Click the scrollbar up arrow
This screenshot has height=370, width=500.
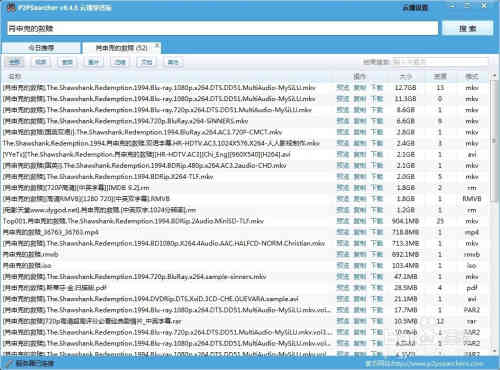[x=495, y=76]
